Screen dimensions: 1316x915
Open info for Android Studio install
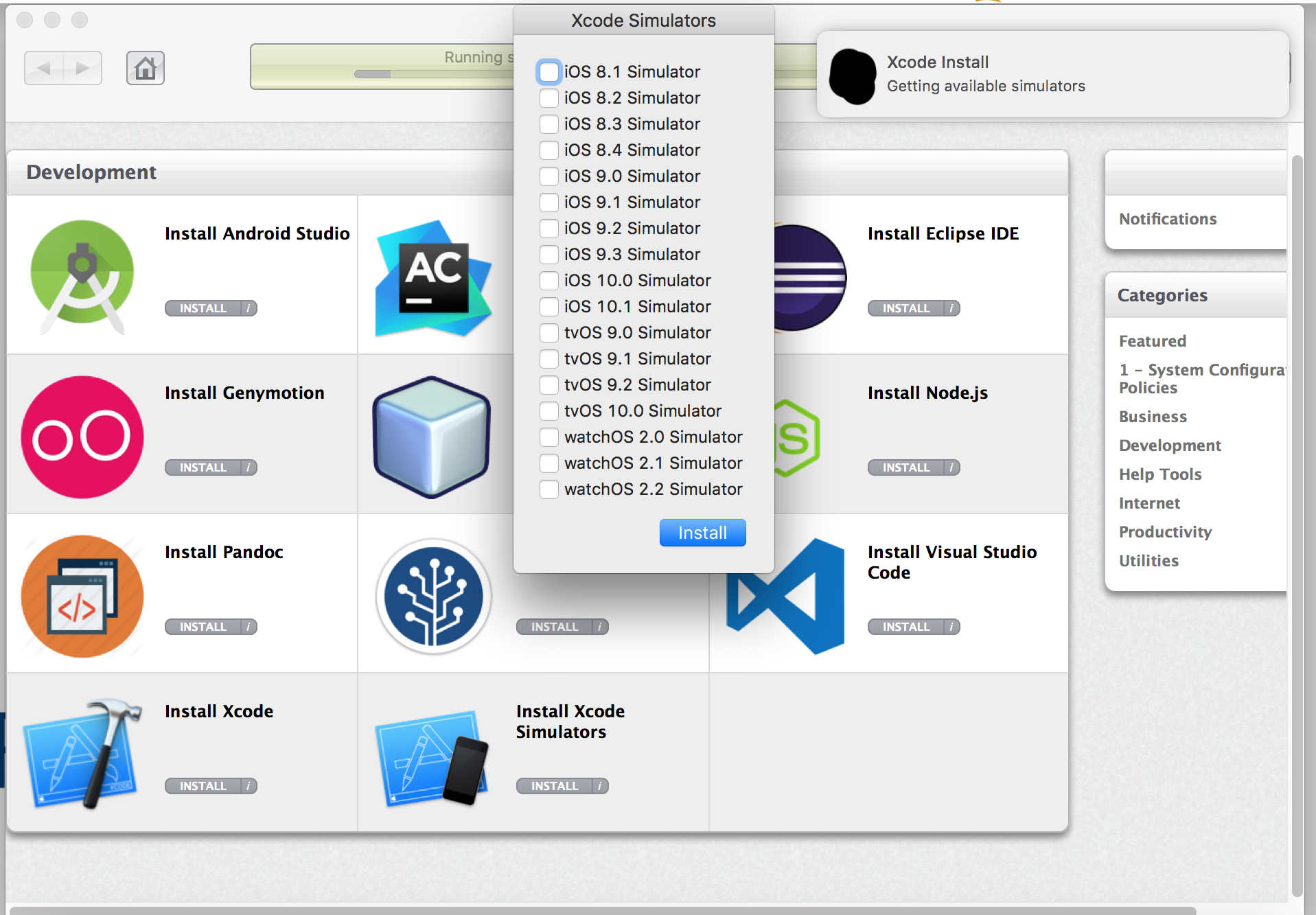click(249, 308)
